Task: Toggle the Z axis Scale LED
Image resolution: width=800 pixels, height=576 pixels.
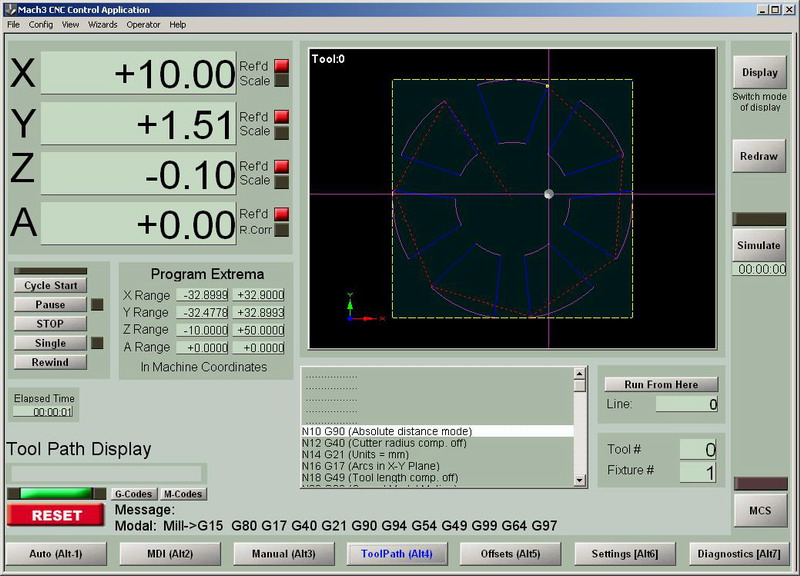Action: click(282, 182)
